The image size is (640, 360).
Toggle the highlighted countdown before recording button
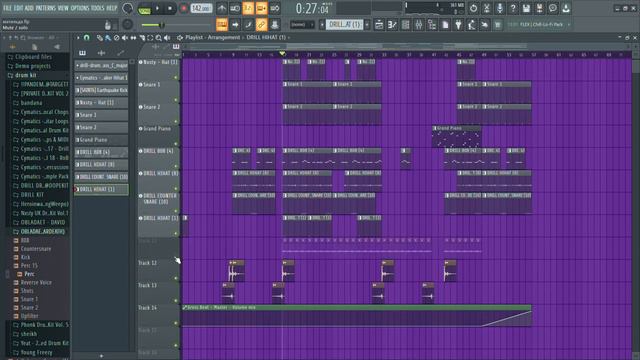(x=248, y=8)
